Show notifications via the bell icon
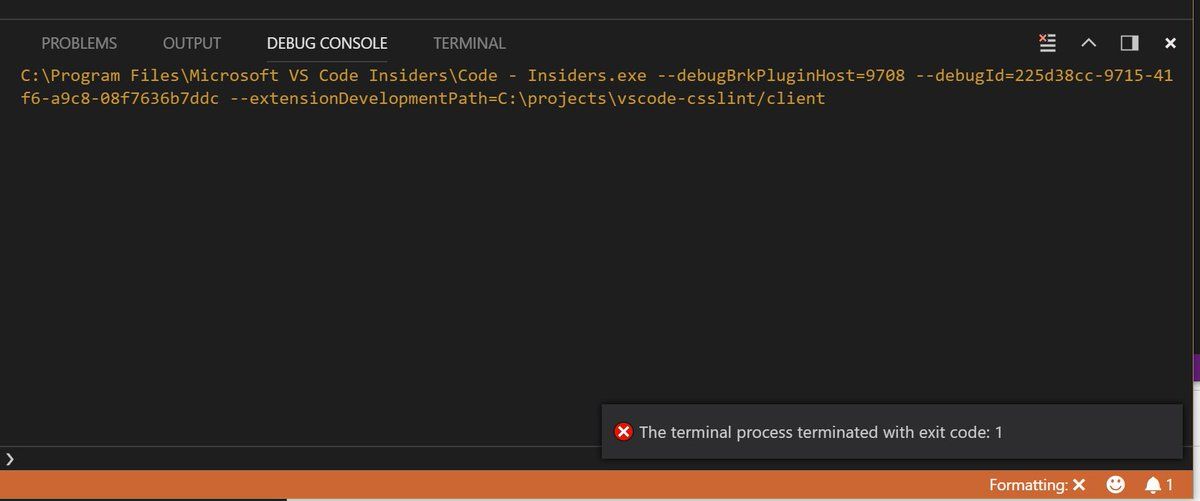This screenshot has height=501, width=1200. pos(1159,485)
